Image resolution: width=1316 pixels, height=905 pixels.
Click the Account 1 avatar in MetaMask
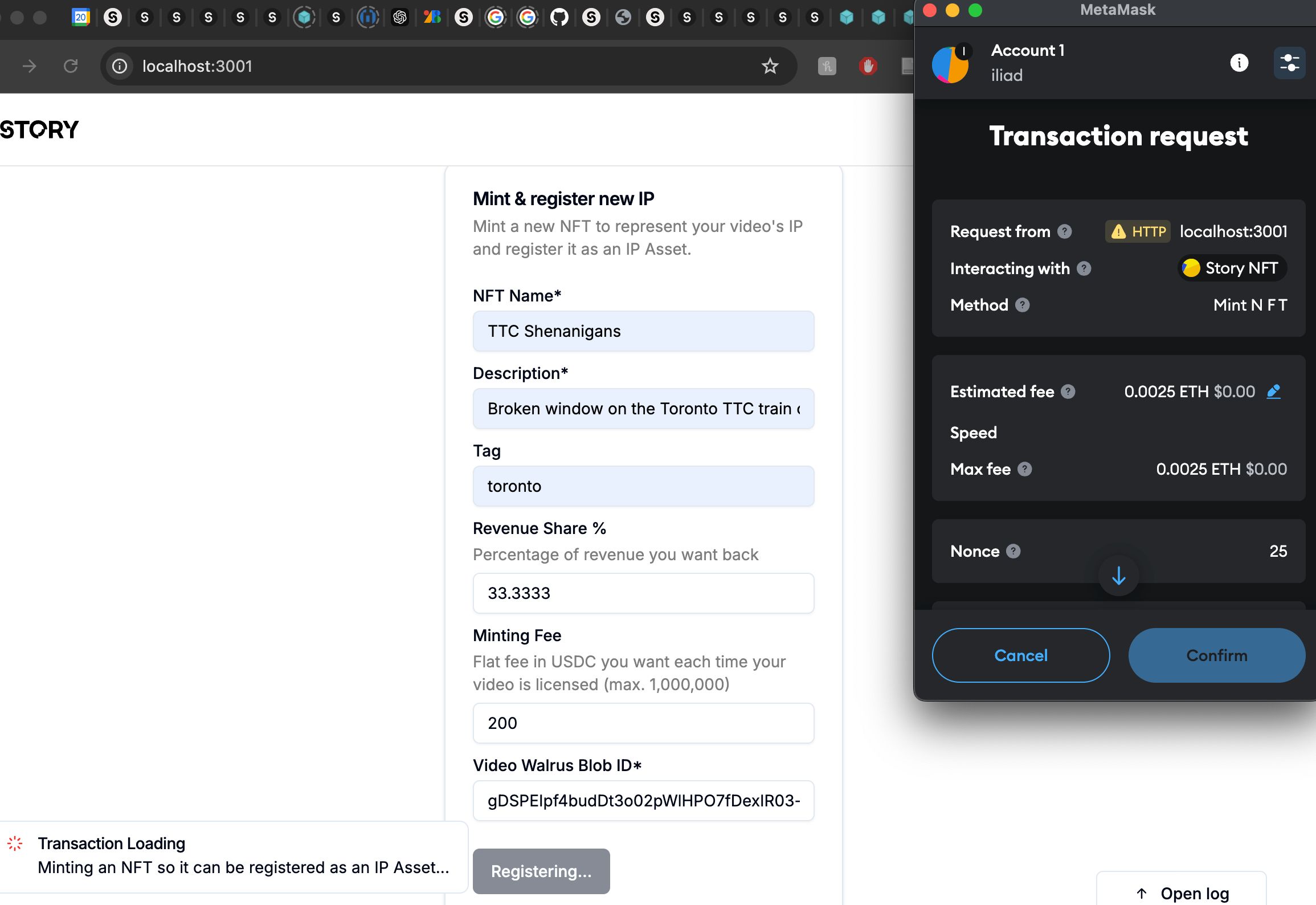950,64
